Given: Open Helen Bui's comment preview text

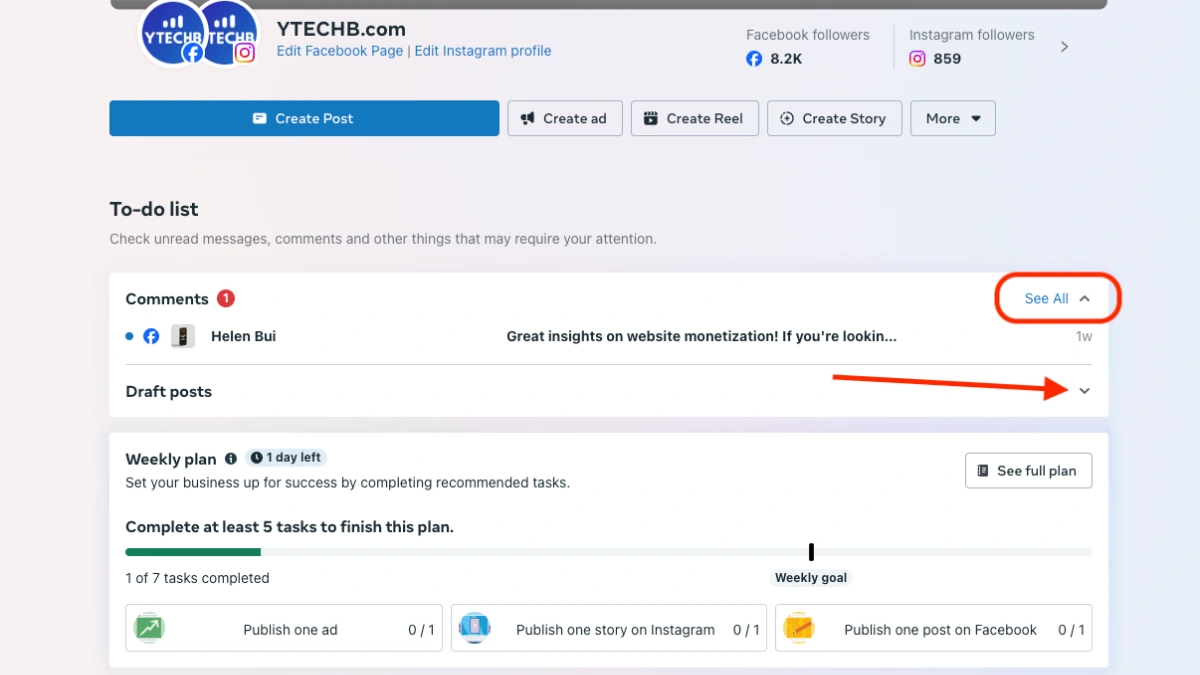Looking at the screenshot, I should point(702,337).
